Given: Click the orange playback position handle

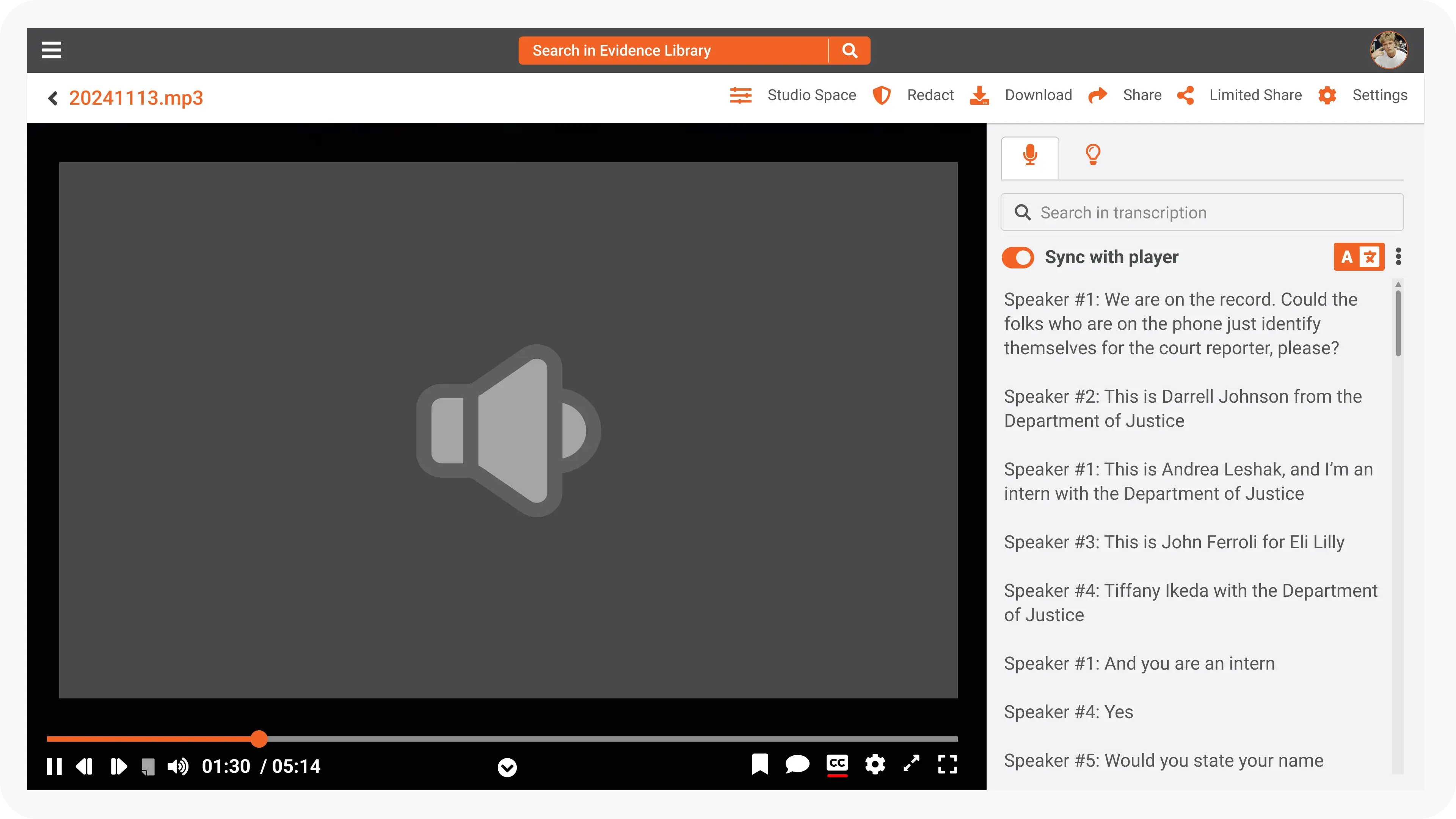Looking at the screenshot, I should [x=259, y=739].
